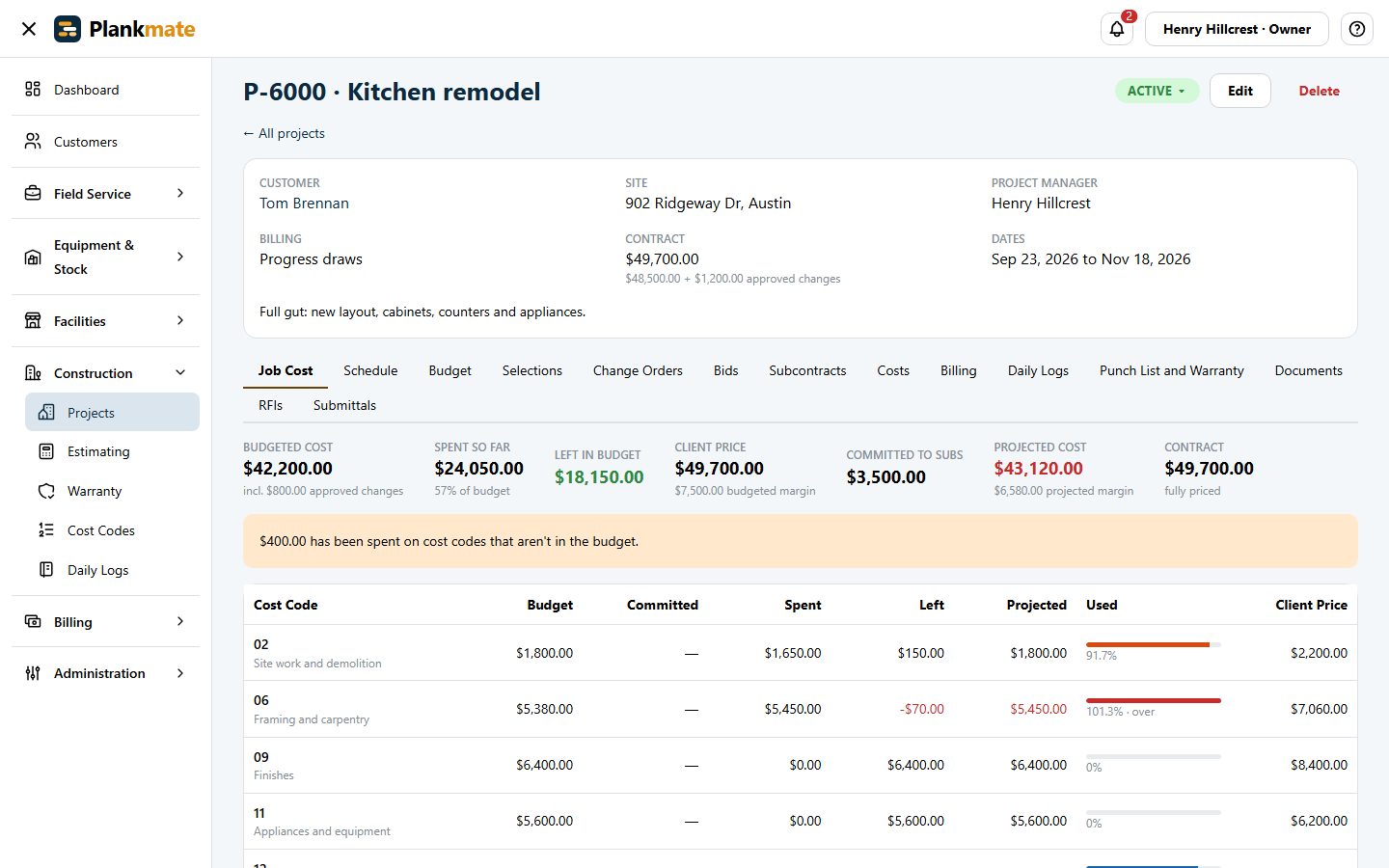Open the Daily Logs project tab
This screenshot has height=868, width=1389.
(x=1038, y=370)
